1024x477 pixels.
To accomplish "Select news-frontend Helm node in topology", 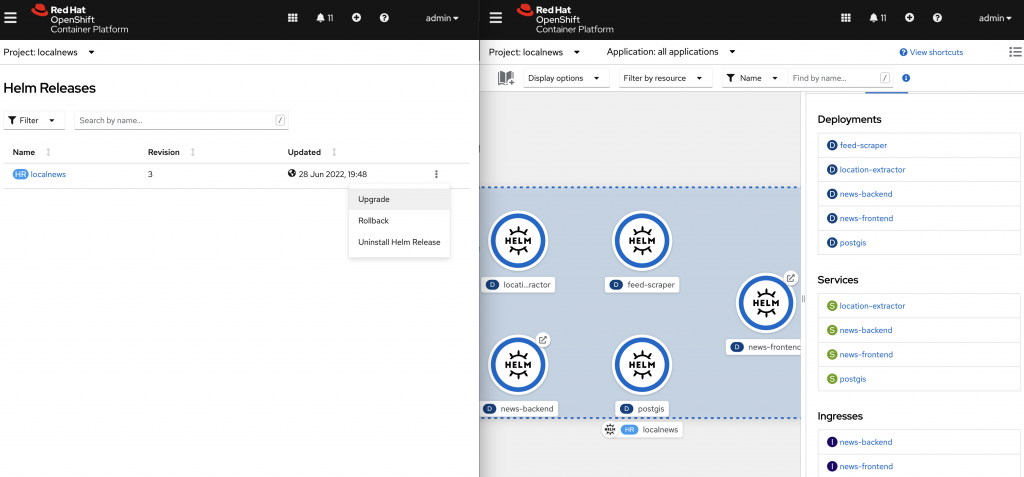I will pyautogui.click(x=766, y=303).
